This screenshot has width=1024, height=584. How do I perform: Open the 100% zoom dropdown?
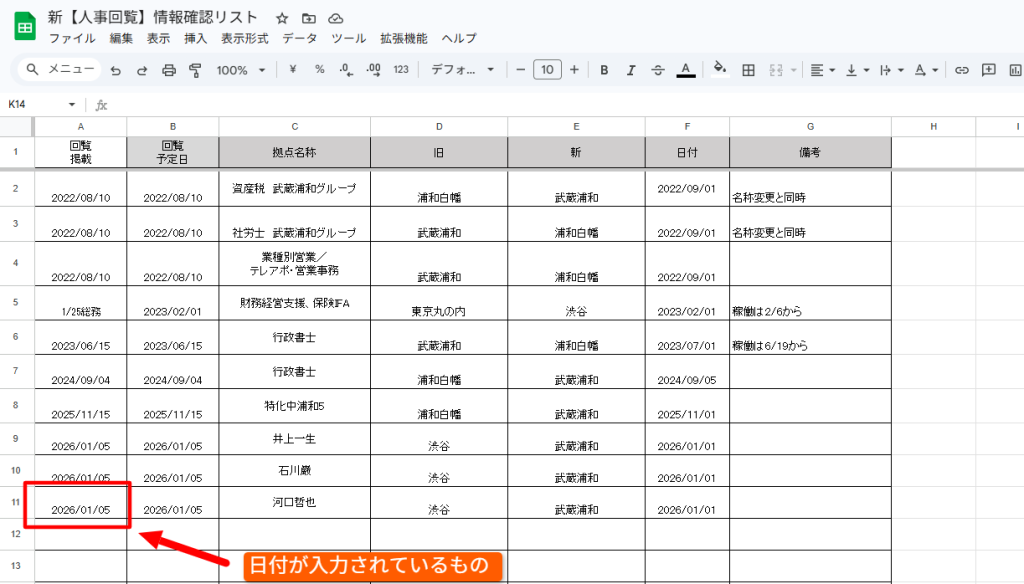(241, 70)
